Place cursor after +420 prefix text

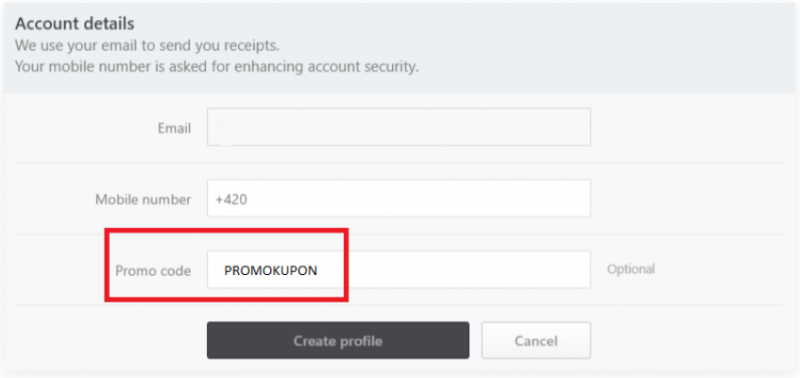click(249, 199)
